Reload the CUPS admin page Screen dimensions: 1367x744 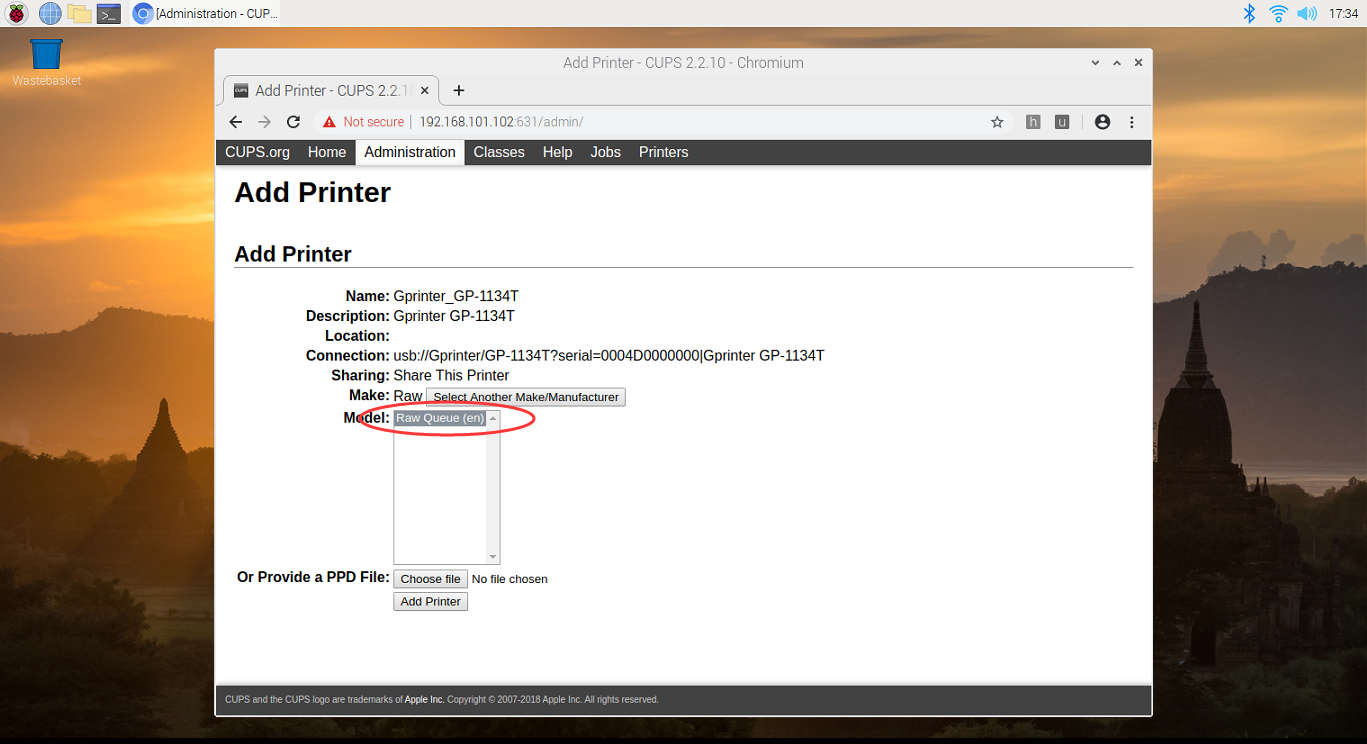point(293,122)
